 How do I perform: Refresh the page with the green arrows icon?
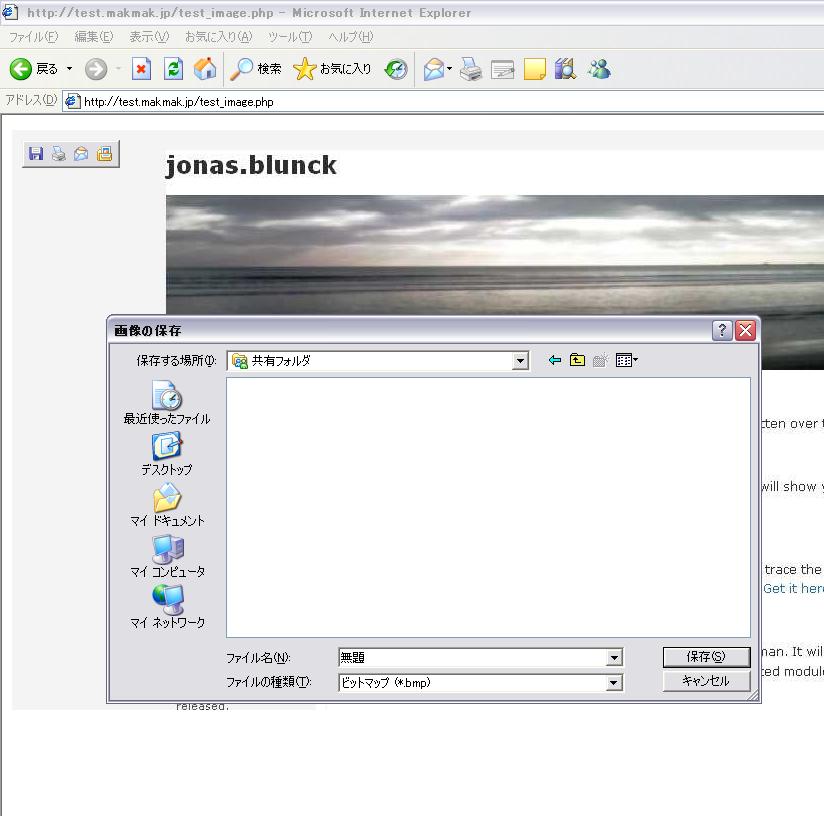click(x=173, y=69)
